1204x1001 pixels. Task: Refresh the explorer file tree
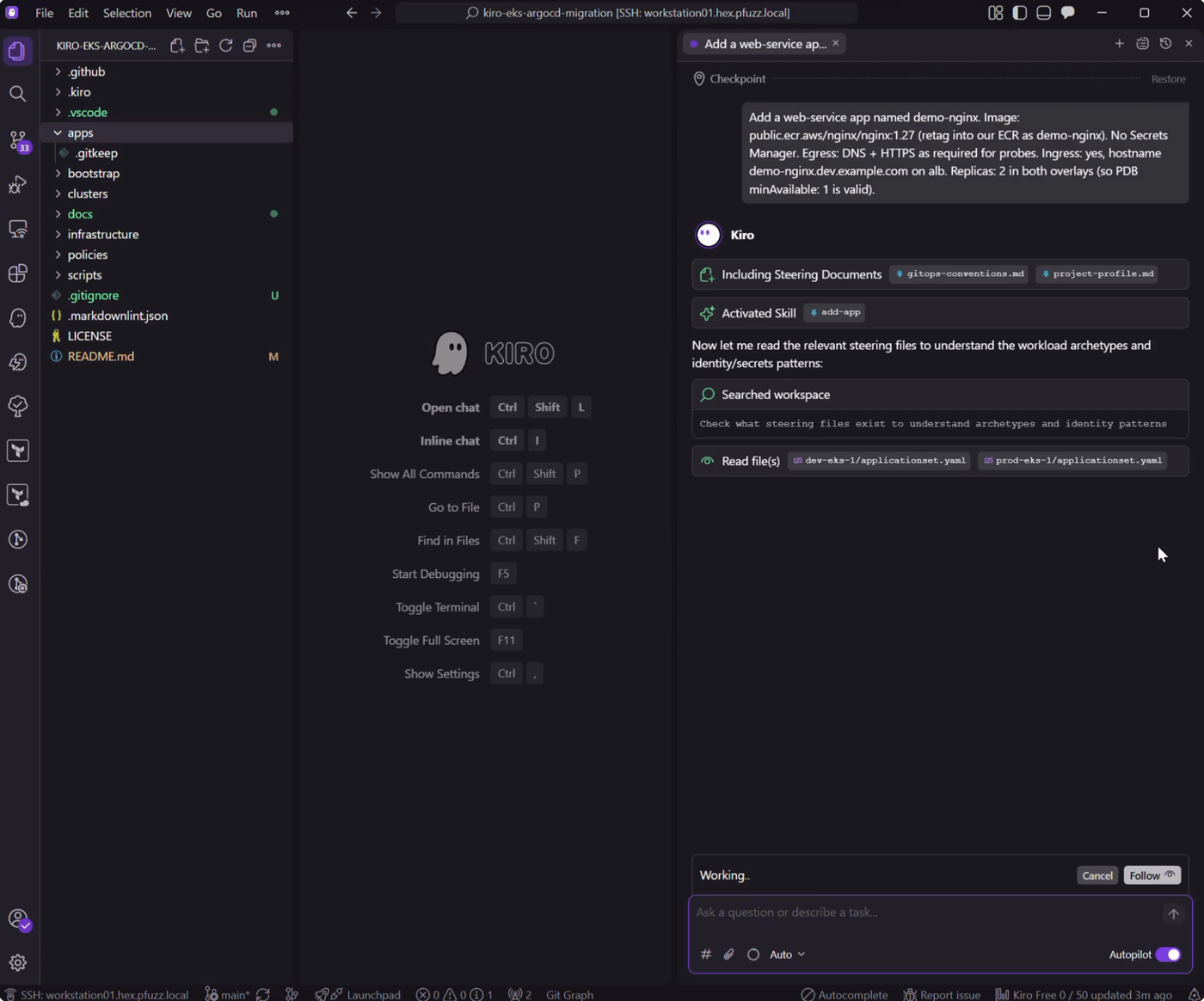pos(226,46)
